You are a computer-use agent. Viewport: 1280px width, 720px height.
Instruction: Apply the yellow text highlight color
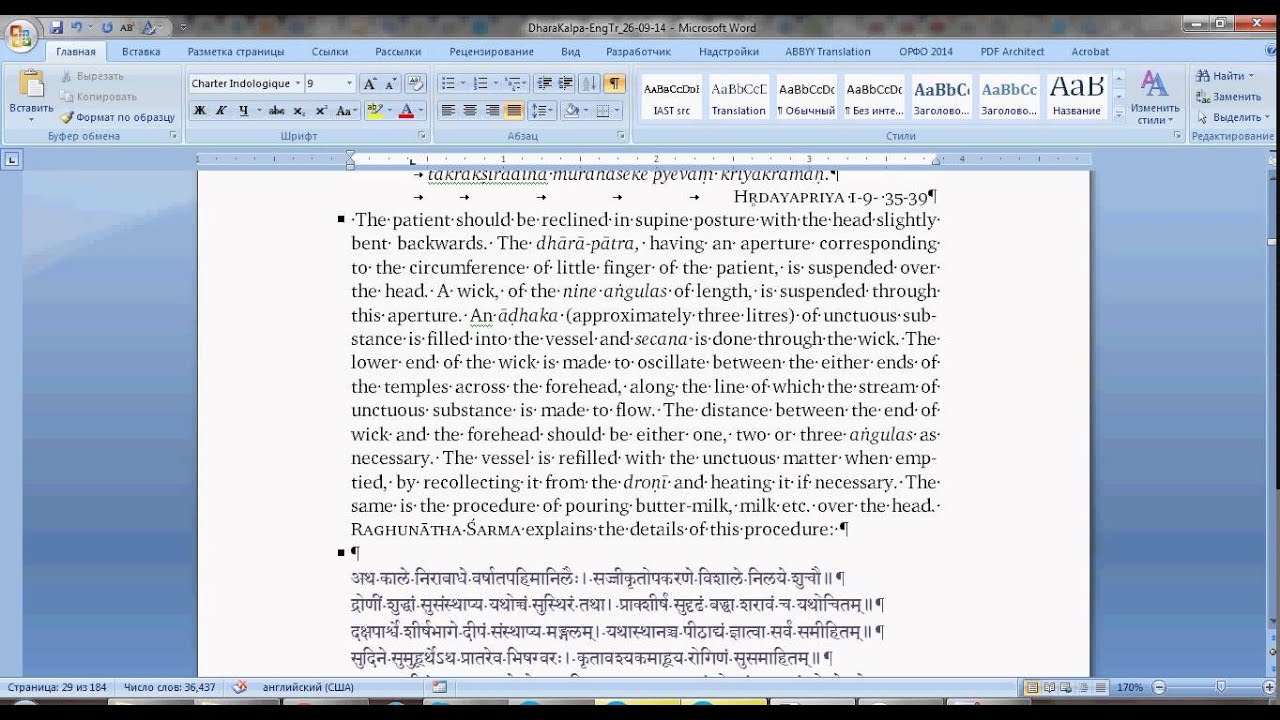[x=374, y=111]
